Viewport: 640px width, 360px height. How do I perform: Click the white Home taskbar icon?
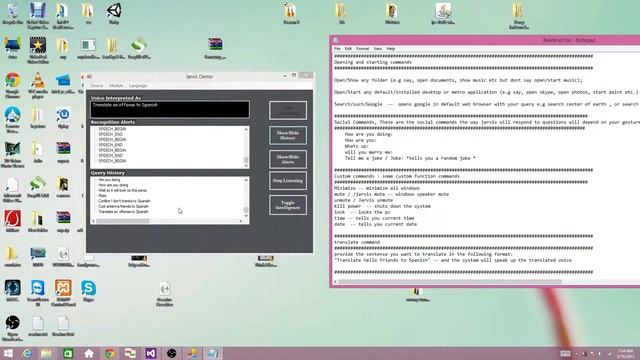[89, 353]
